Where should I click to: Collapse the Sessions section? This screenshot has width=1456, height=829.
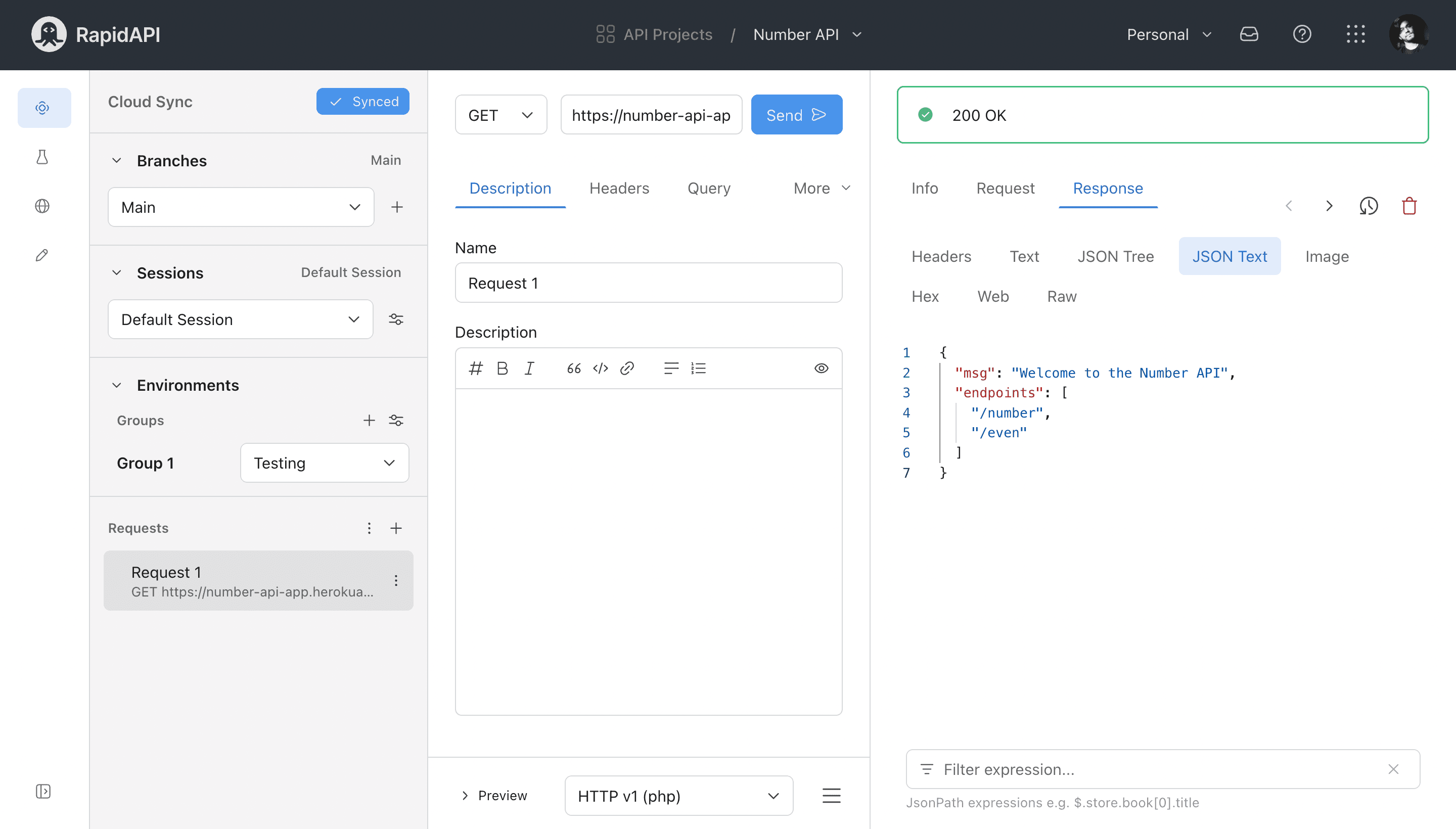click(117, 273)
